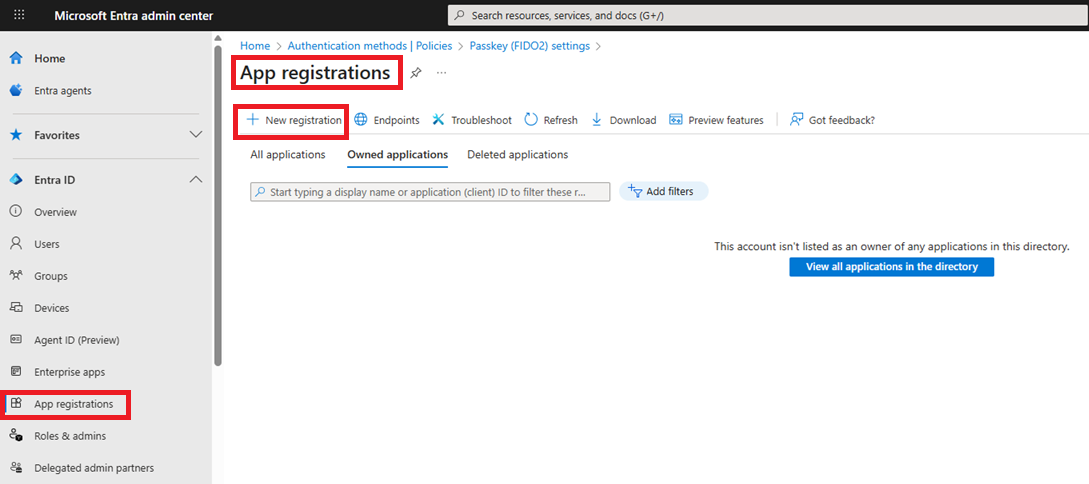Screen dimensions: 1089x484
Task: Click the search resources and docs box
Action: tap(768, 15)
